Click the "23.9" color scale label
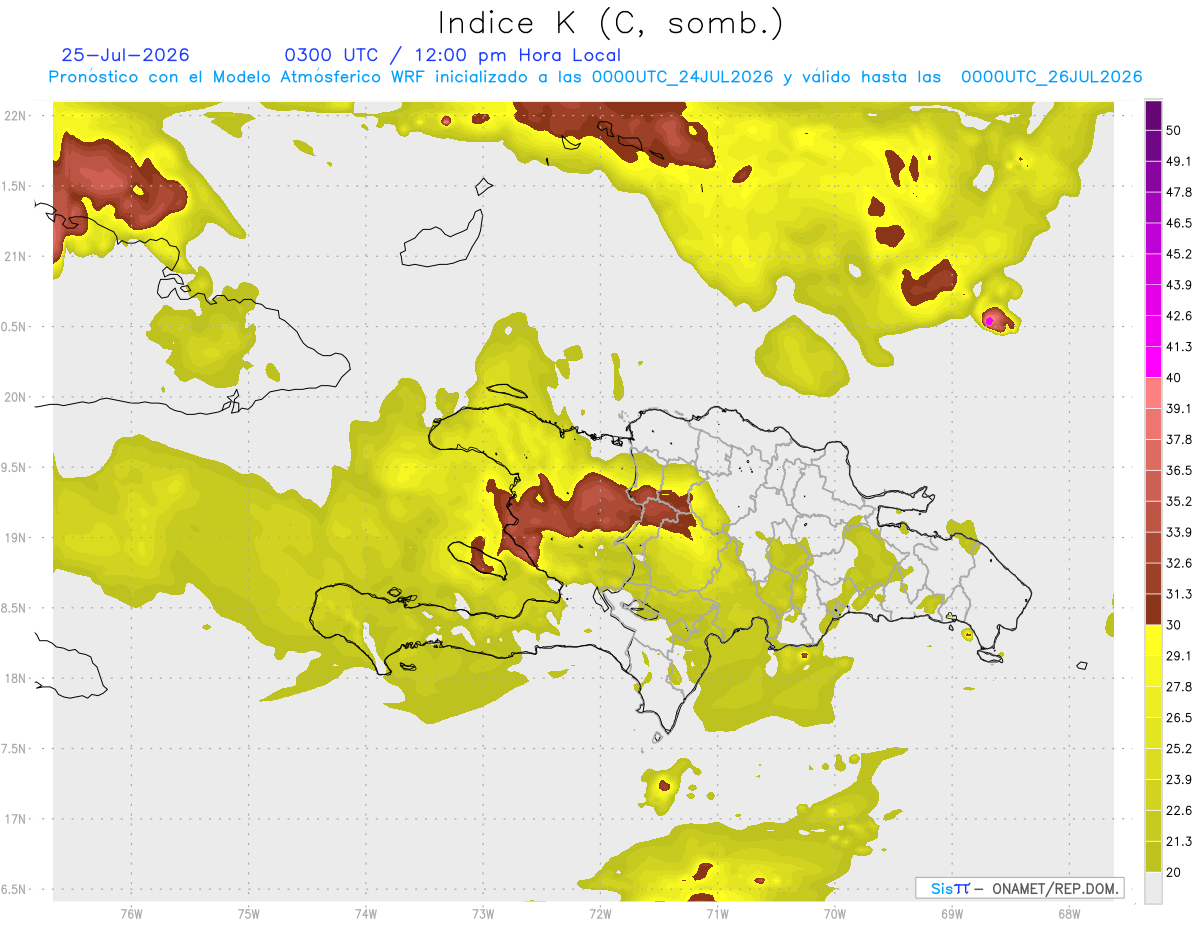Viewport: 1200px width, 927px height. [1179, 780]
